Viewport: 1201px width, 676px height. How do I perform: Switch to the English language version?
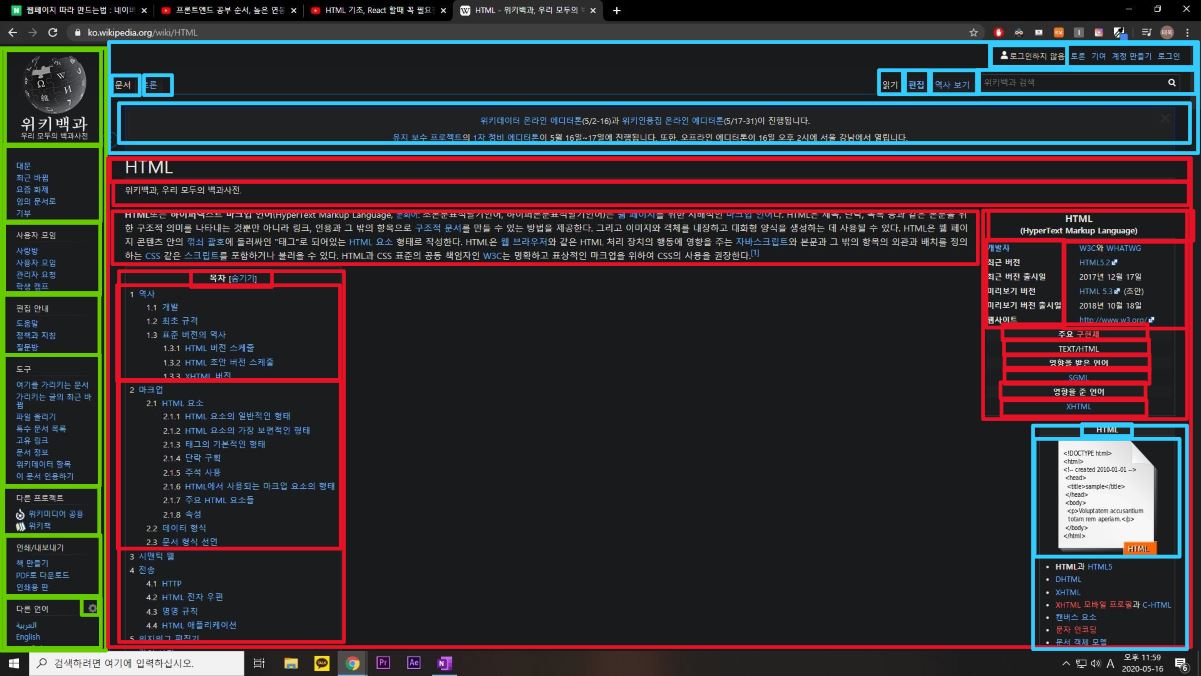coord(28,637)
